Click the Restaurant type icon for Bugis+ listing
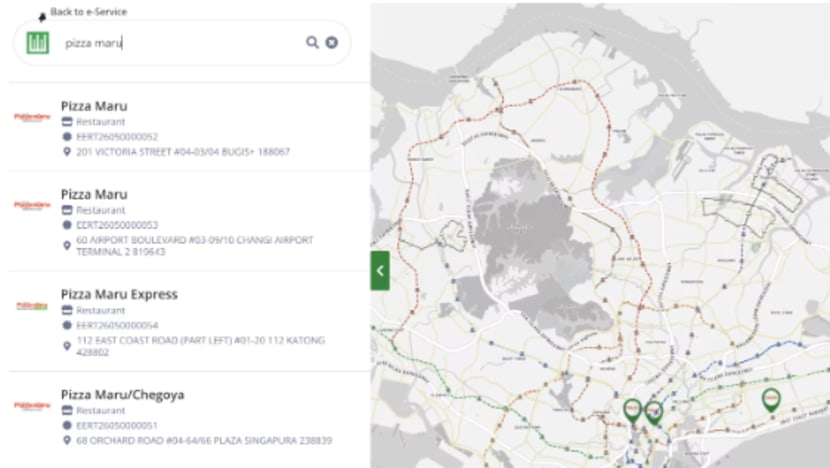The width and height of the screenshot is (830, 468). (67, 122)
